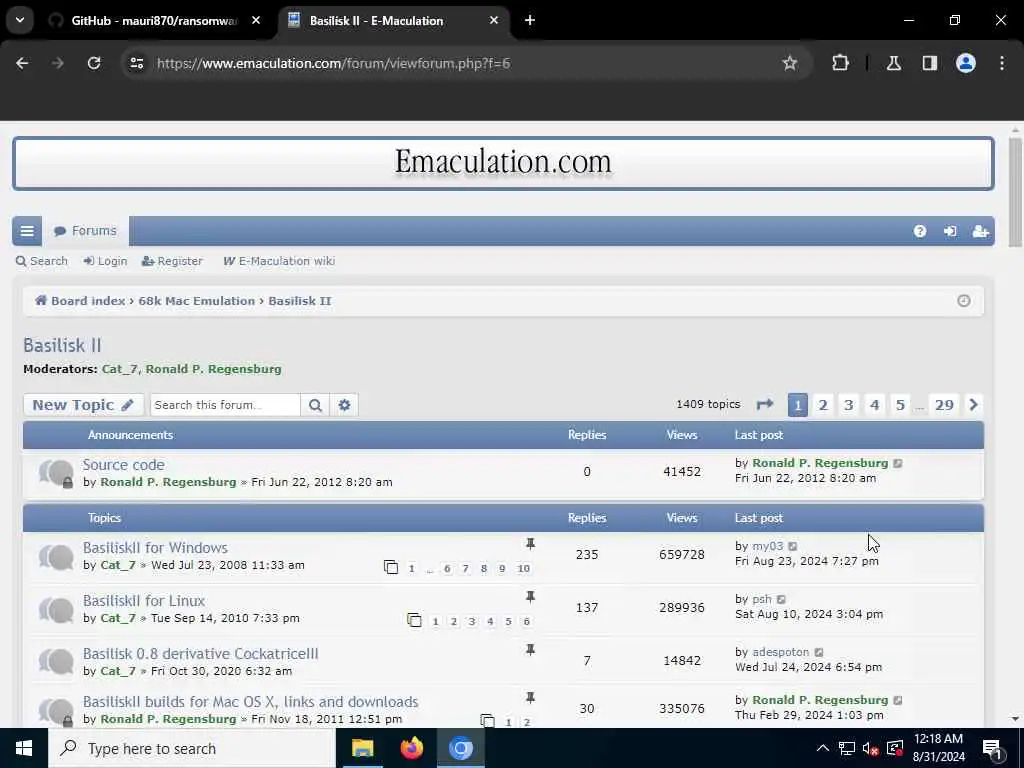This screenshot has width=1024, height=768.
Task: Click the Windows taskbar search box
Action: pyautogui.click(x=191, y=748)
